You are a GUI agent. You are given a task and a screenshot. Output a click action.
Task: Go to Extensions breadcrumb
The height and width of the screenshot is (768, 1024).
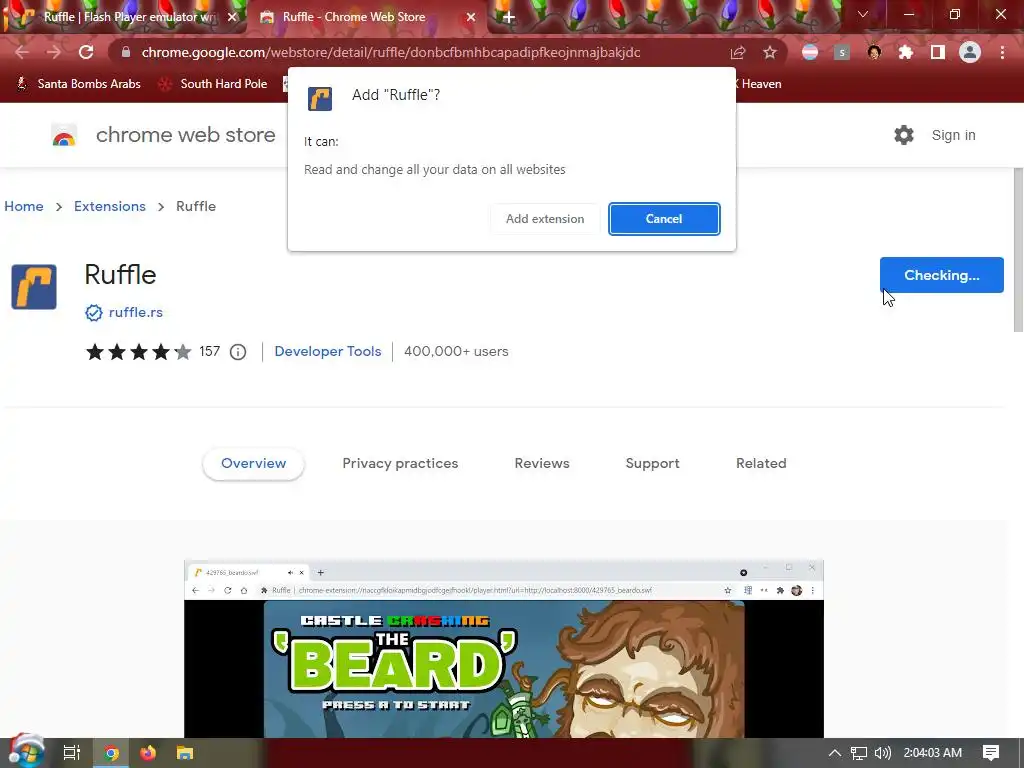pyautogui.click(x=110, y=206)
